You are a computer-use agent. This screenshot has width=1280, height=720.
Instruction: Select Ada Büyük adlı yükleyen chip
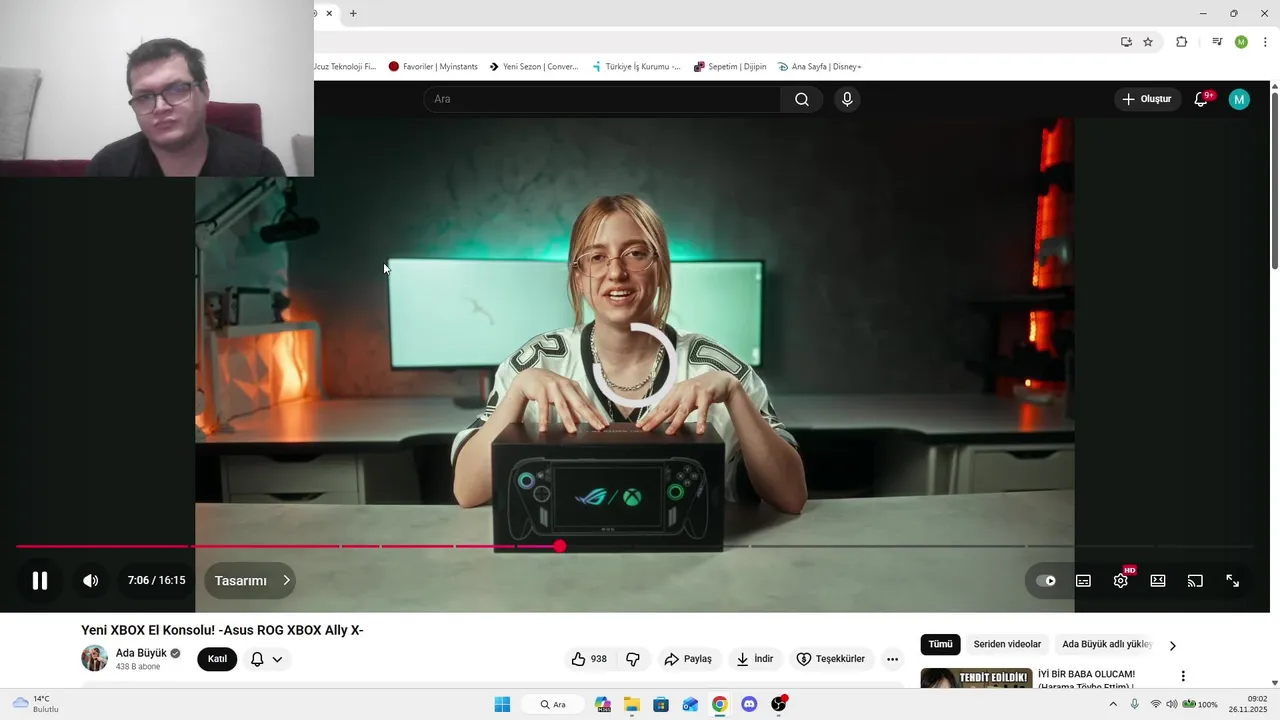click(x=1107, y=645)
